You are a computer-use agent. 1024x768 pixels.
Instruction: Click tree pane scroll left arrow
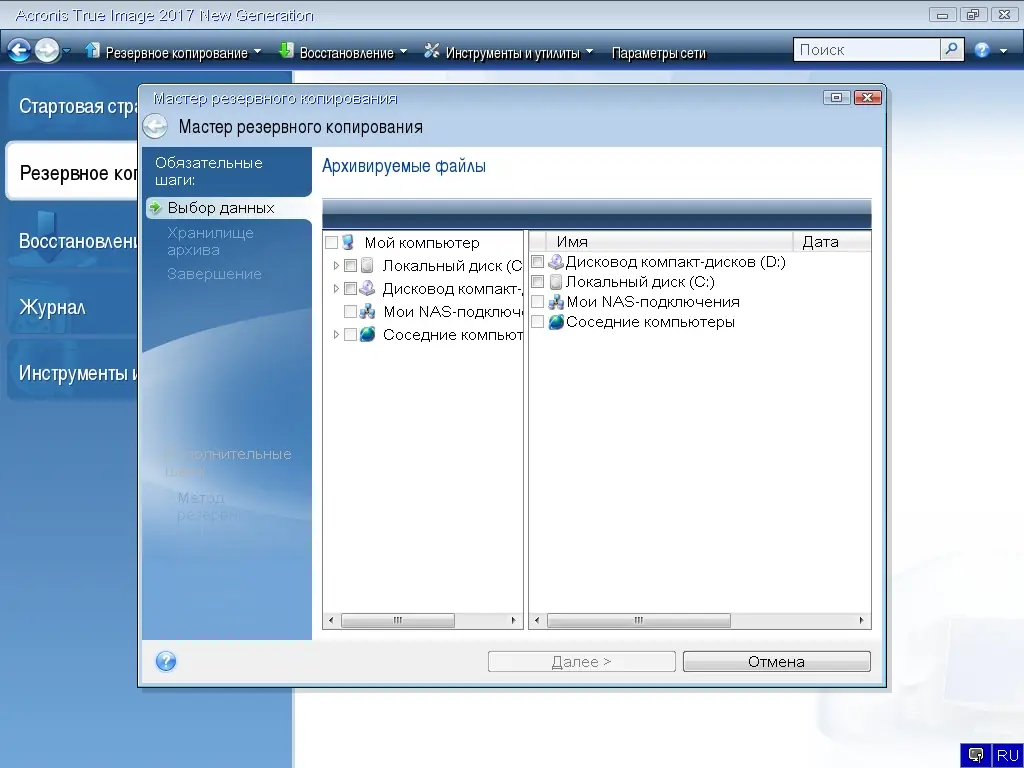(x=331, y=620)
